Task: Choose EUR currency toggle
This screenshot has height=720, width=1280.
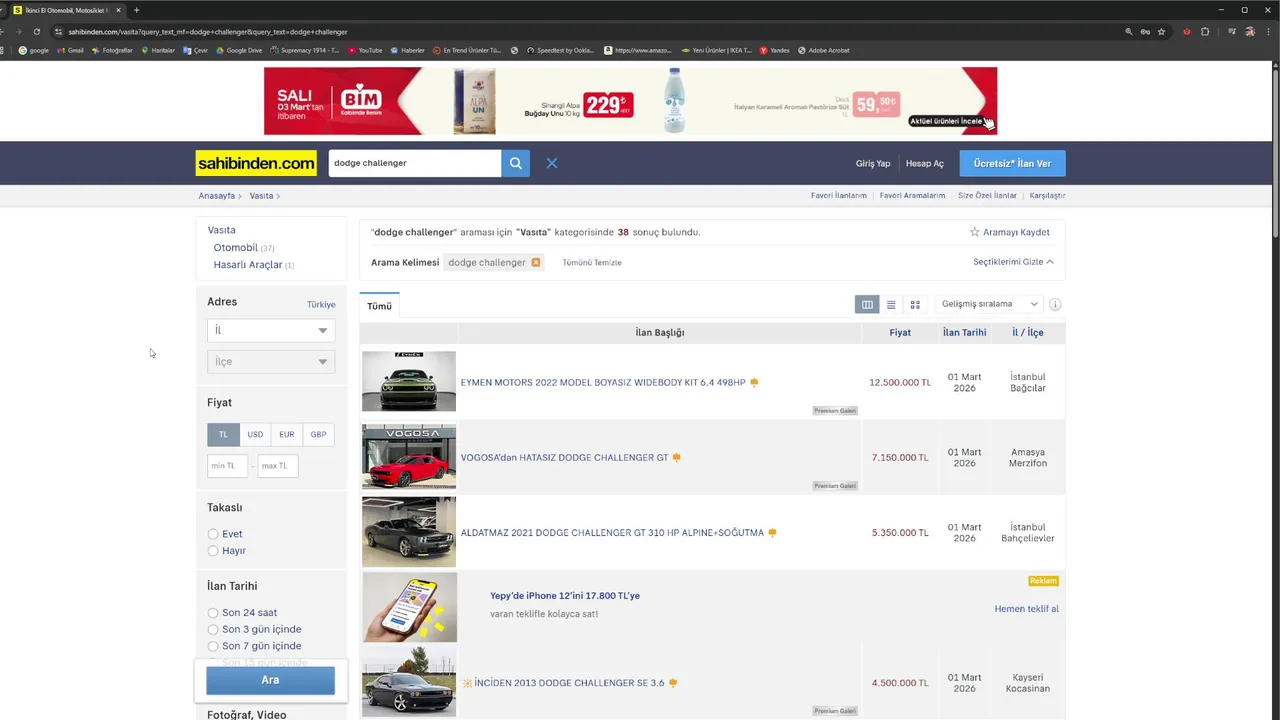Action: click(x=287, y=434)
